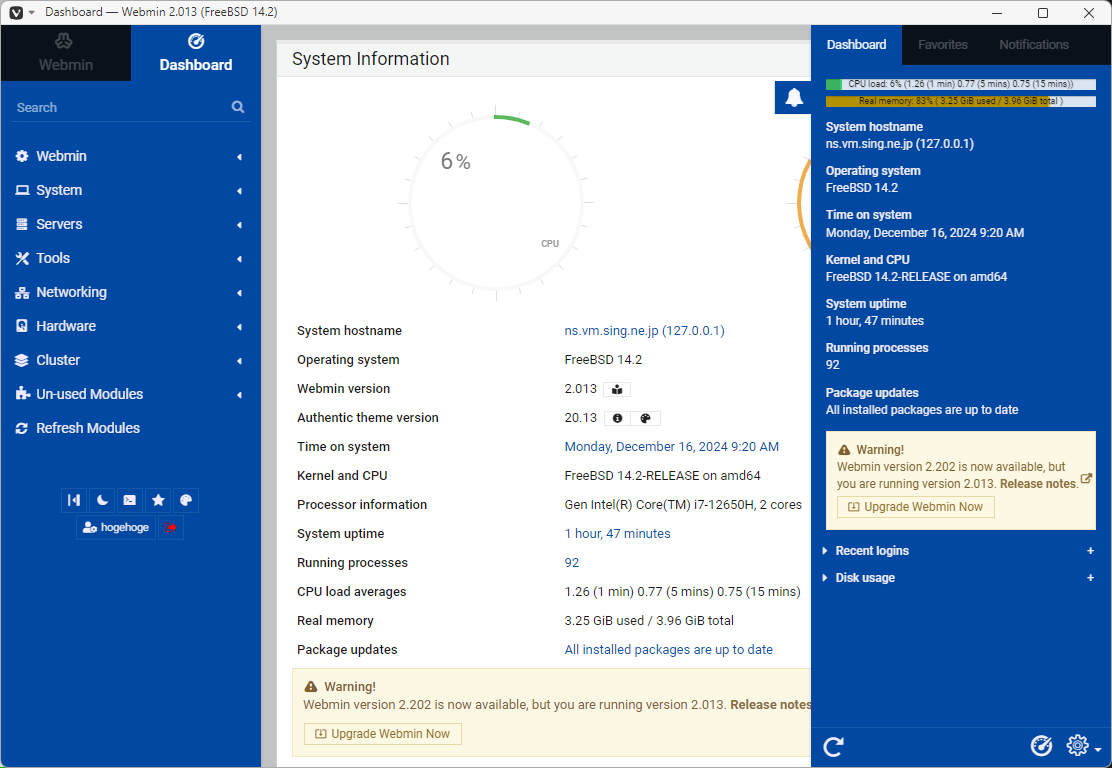
Task: Click the collapse sidebar icon
Action: pos(74,500)
